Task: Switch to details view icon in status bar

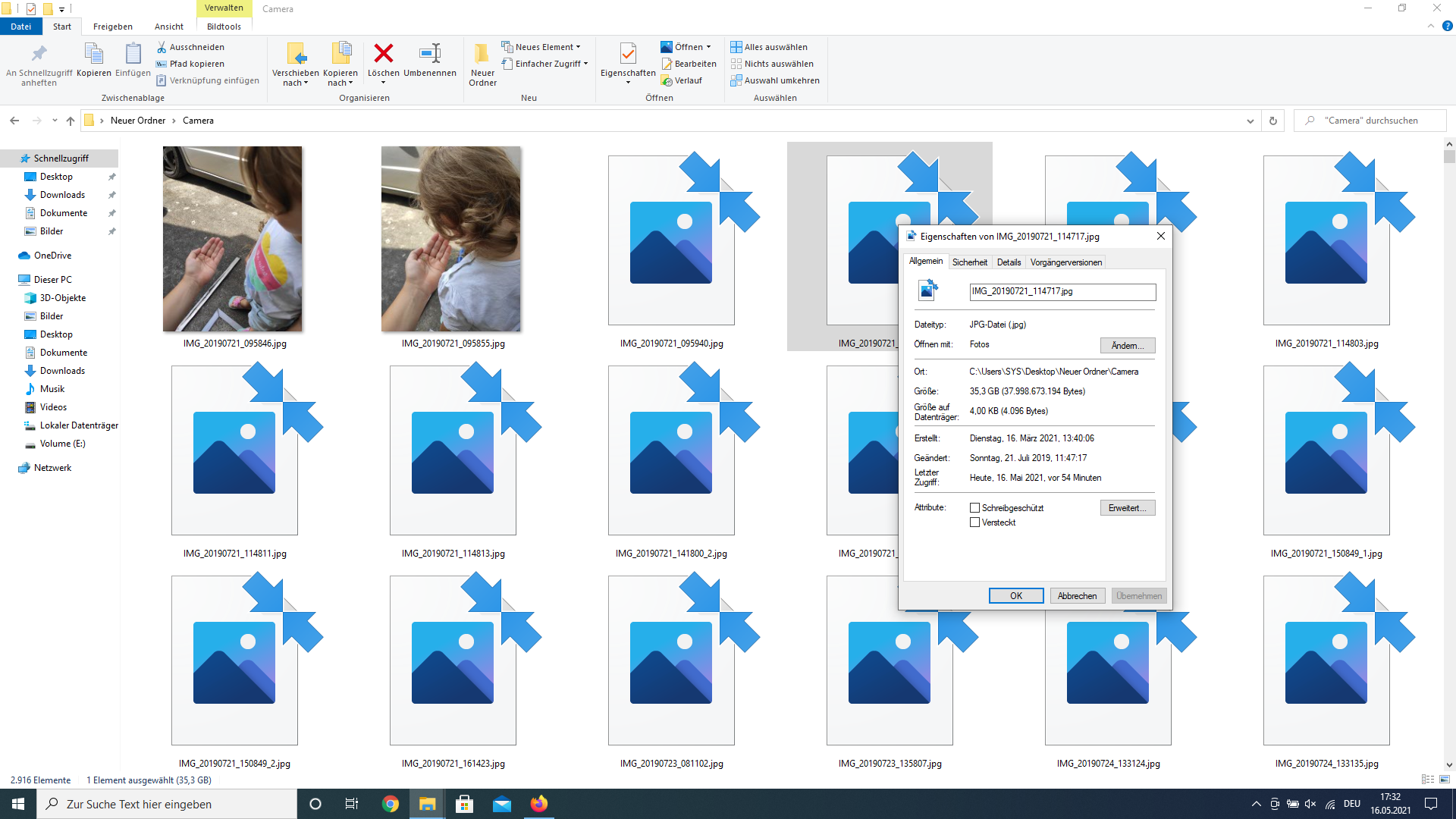Action: pos(1428,780)
